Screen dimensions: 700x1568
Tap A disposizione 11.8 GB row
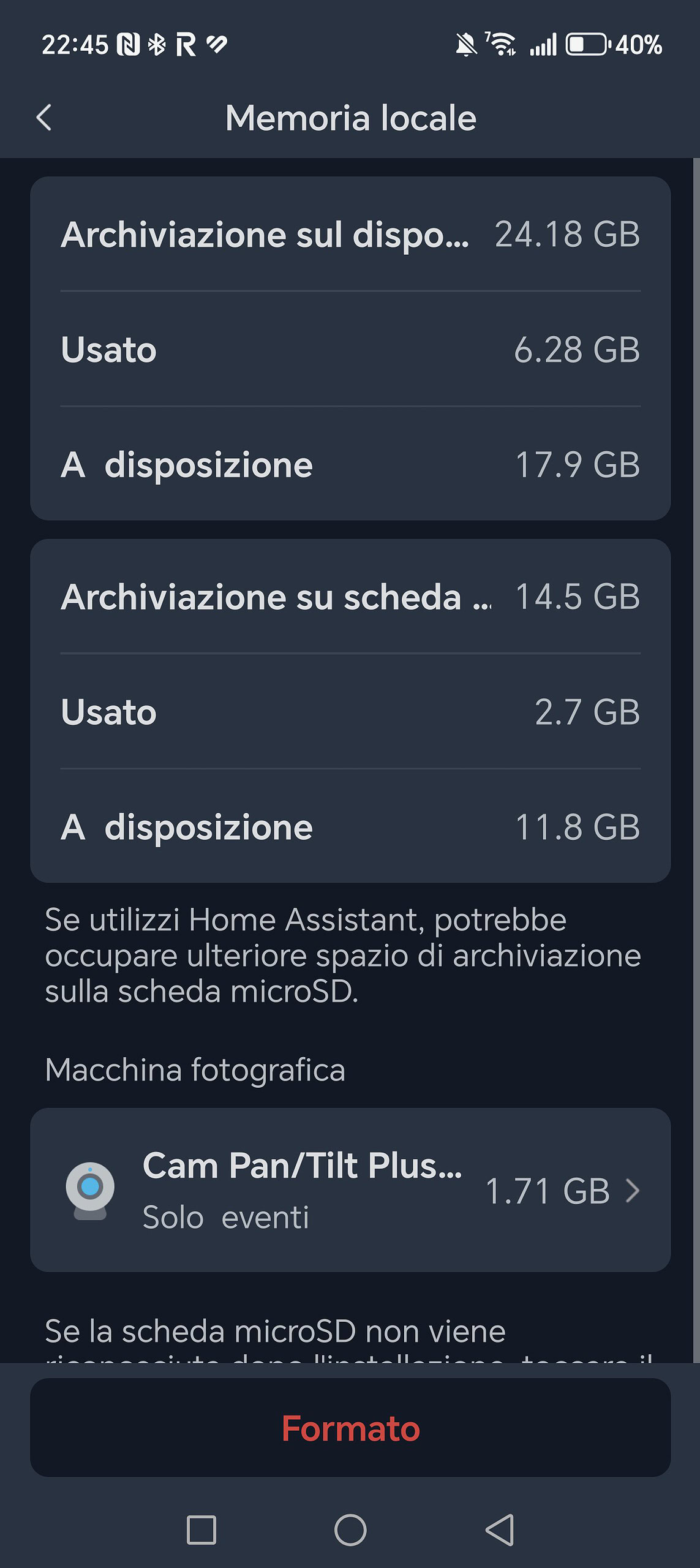point(350,827)
